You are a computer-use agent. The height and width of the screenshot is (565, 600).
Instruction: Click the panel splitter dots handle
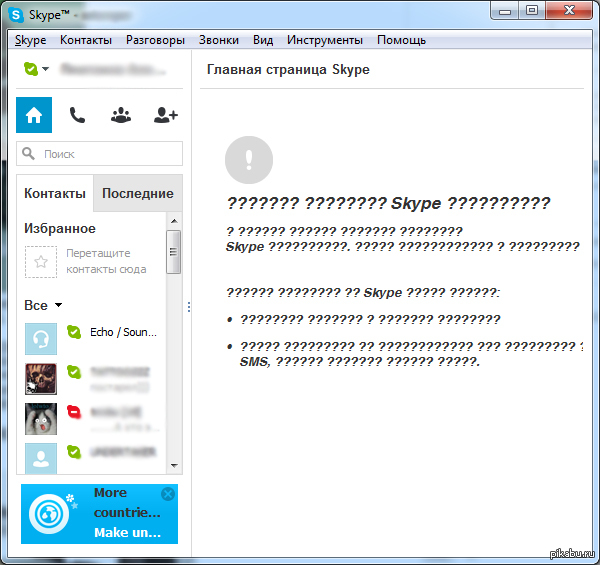tap(189, 307)
